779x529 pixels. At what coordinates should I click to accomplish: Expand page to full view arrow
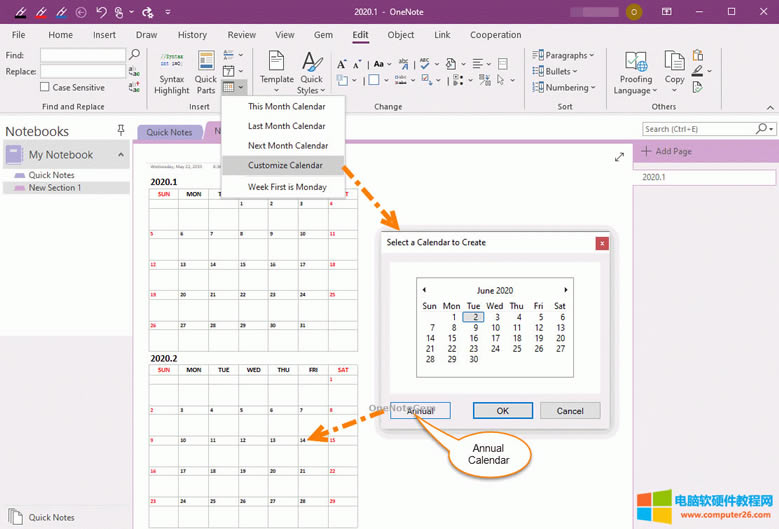point(620,156)
